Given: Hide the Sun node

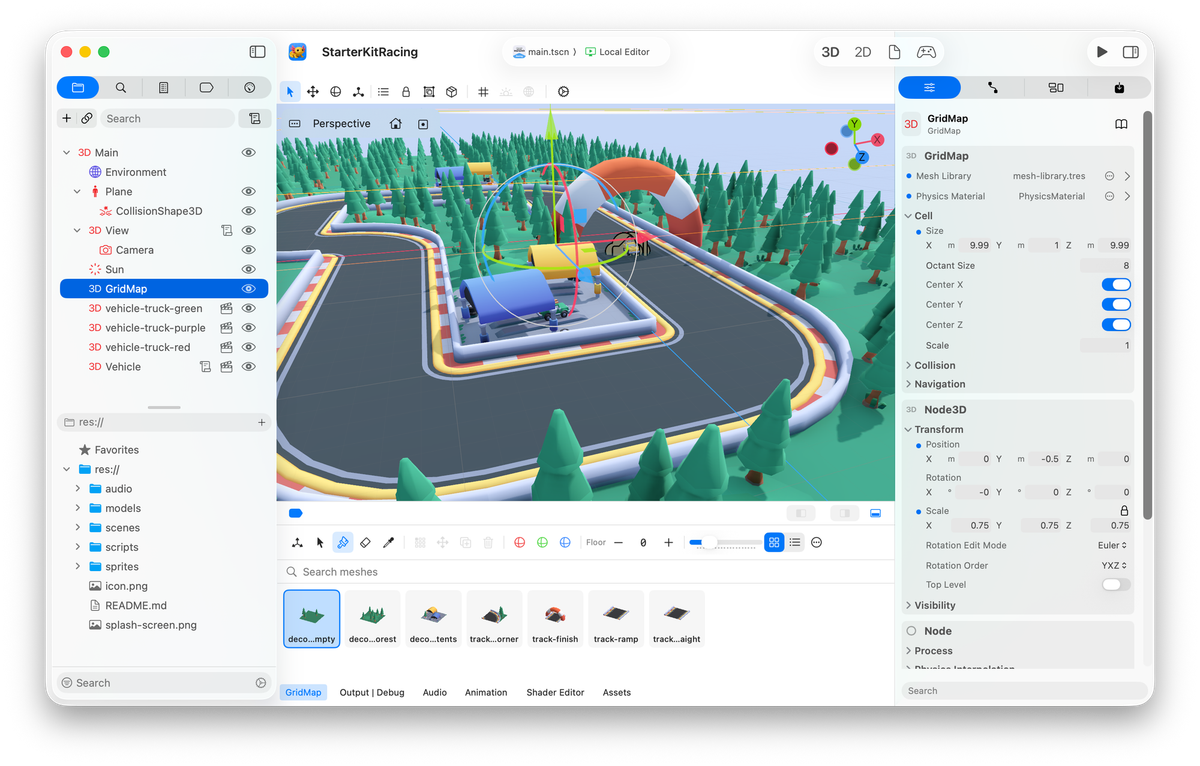Looking at the screenshot, I should point(249,270).
